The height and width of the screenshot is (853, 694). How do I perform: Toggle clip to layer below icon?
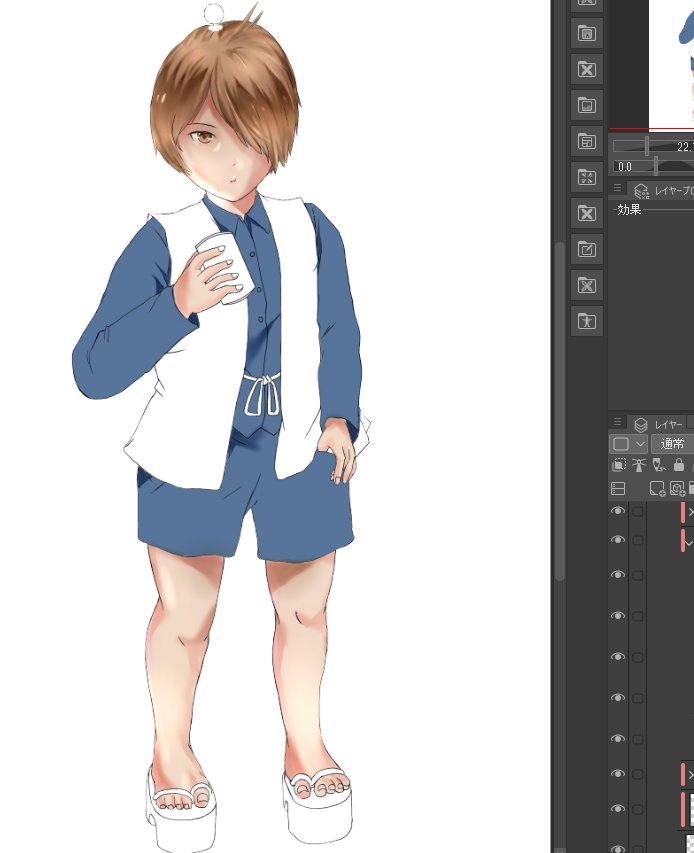click(x=619, y=465)
